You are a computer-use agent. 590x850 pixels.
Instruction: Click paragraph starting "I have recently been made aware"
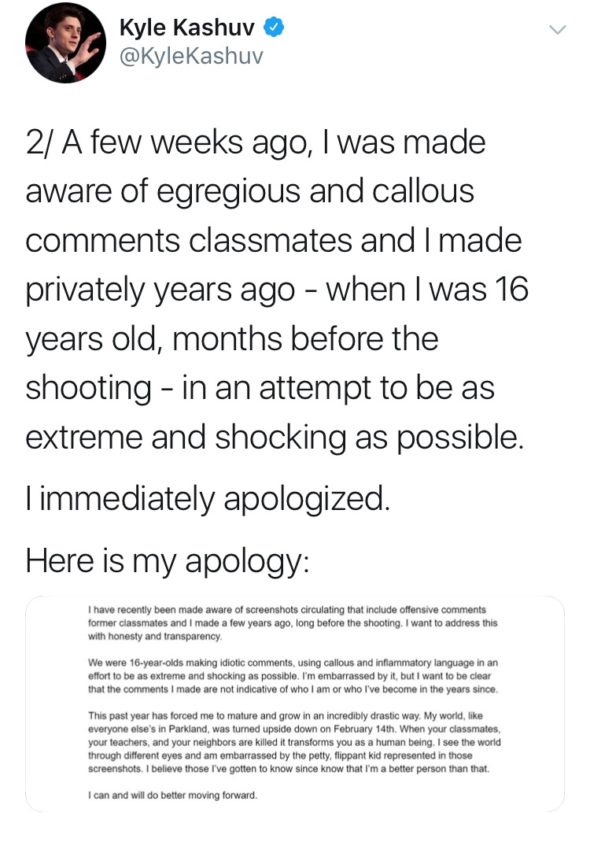(292, 623)
